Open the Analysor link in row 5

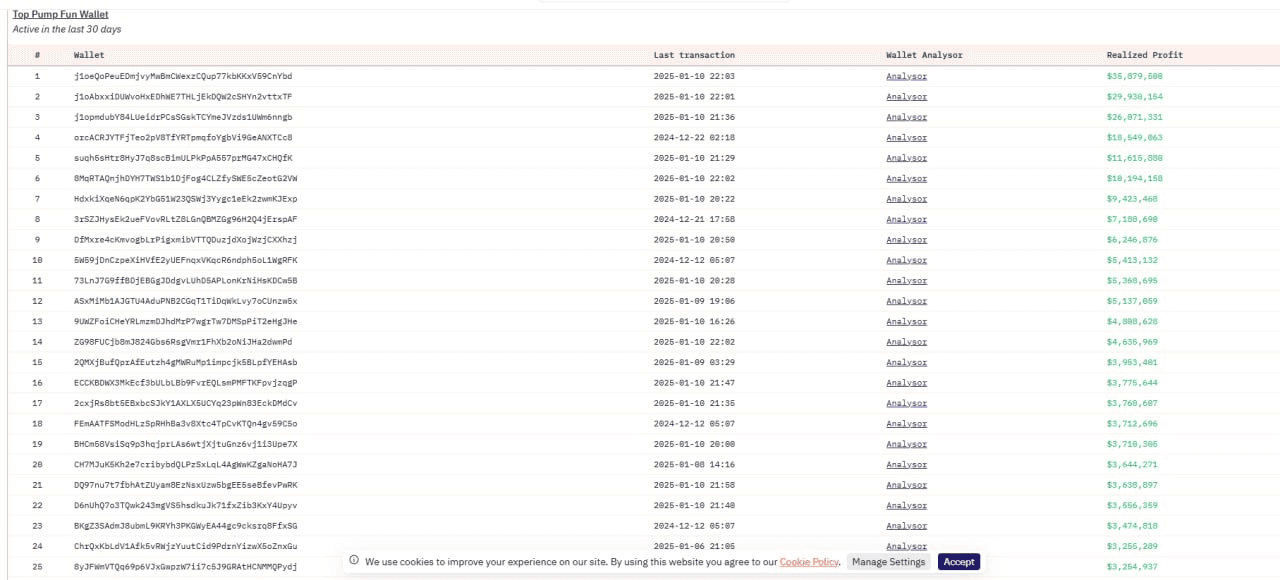click(906, 158)
